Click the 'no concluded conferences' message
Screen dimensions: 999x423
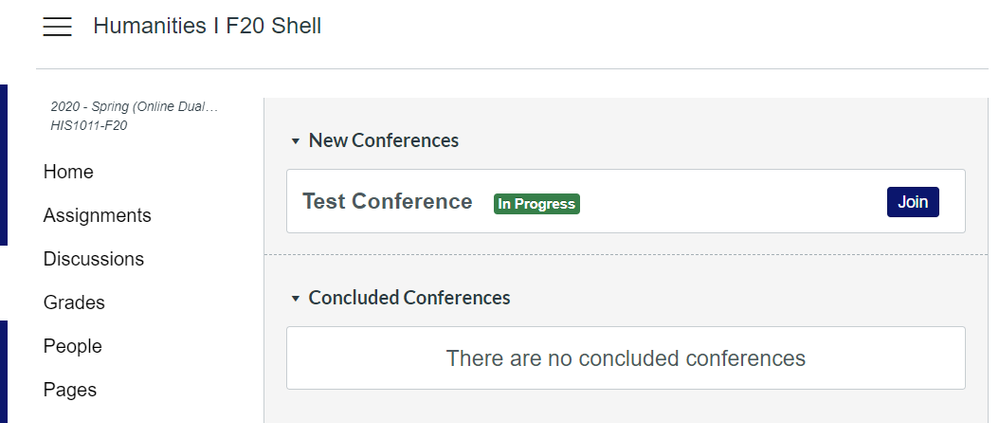pyautogui.click(x=625, y=358)
